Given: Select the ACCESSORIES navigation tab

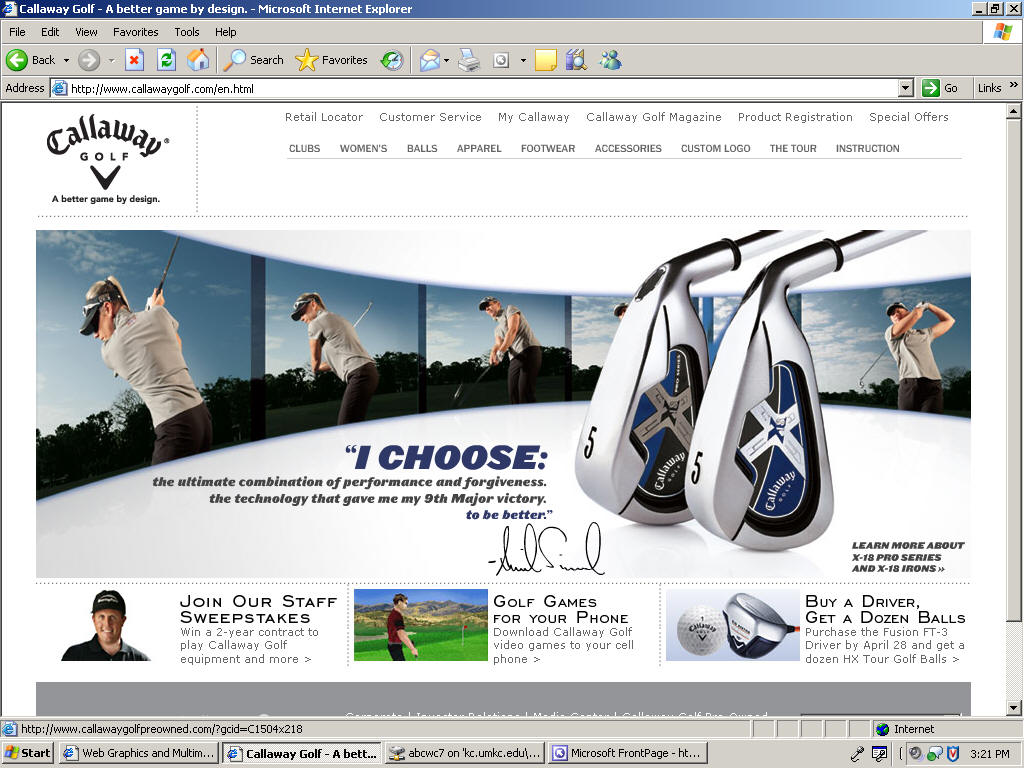Looking at the screenshot, I should [x=628, y=148].
